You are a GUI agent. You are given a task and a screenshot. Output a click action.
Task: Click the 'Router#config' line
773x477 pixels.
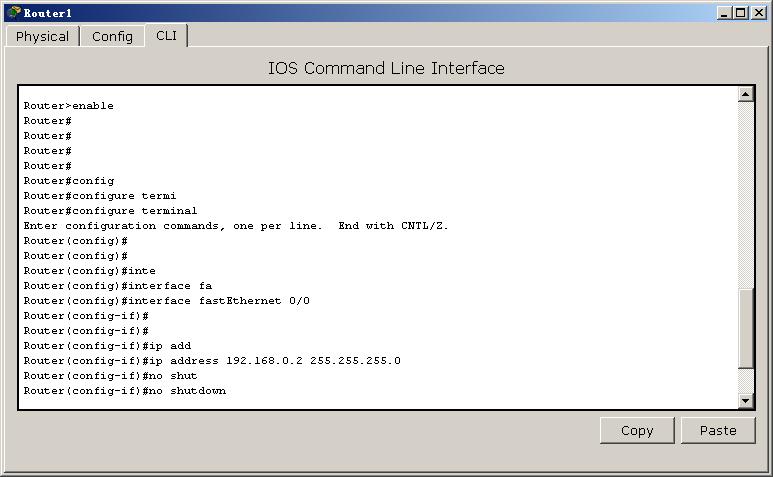coord(69,181)
